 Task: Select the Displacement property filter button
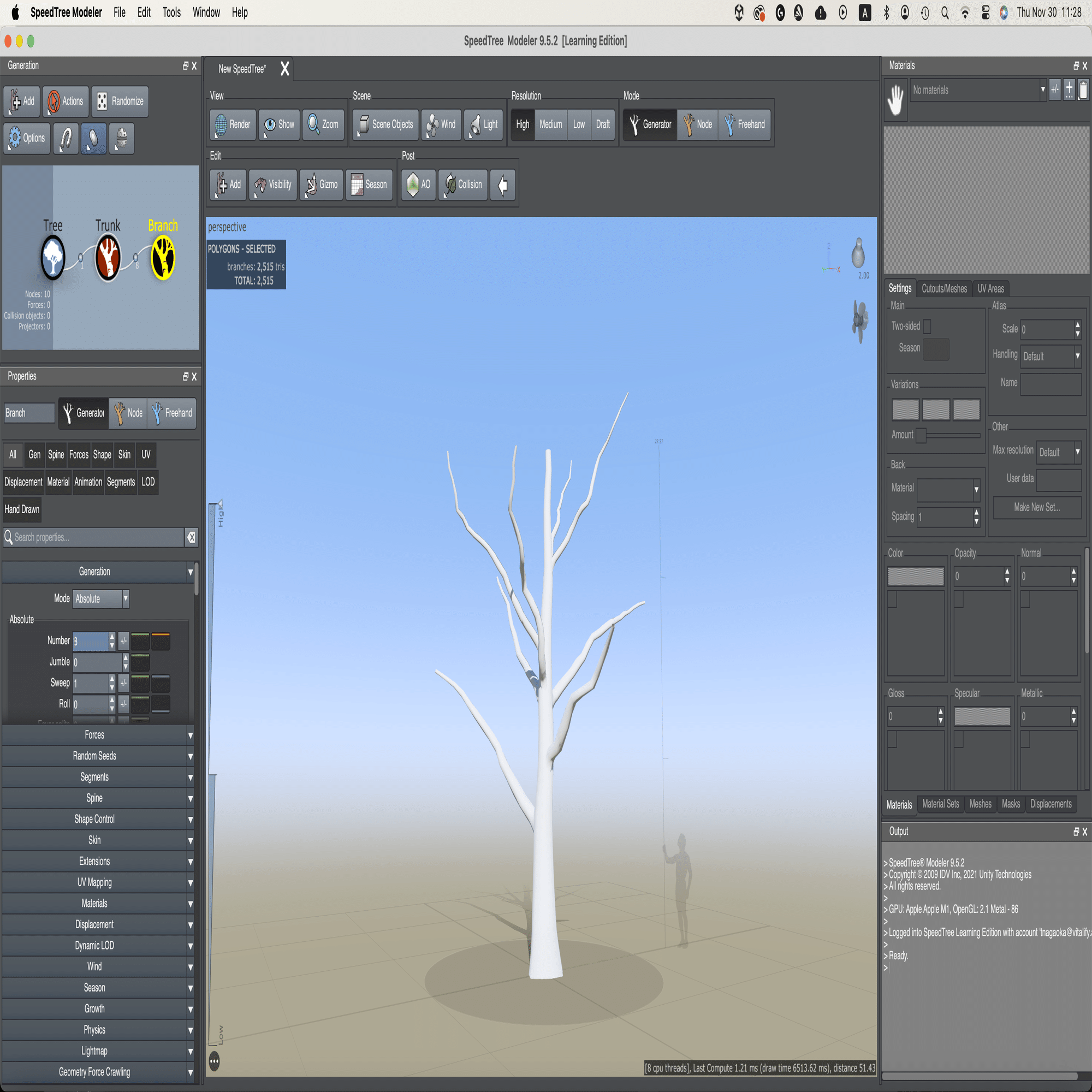coord(23,482)
